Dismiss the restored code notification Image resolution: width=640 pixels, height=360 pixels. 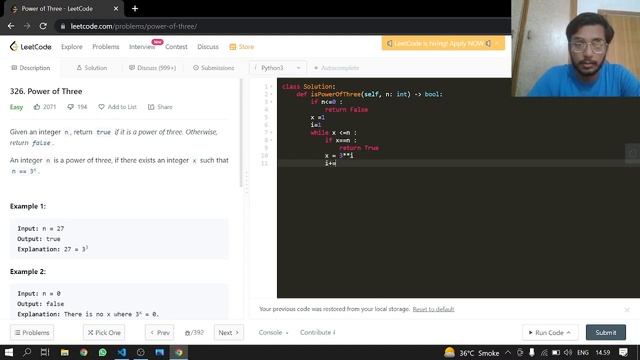pyautogui.click(x=627, y=310)
